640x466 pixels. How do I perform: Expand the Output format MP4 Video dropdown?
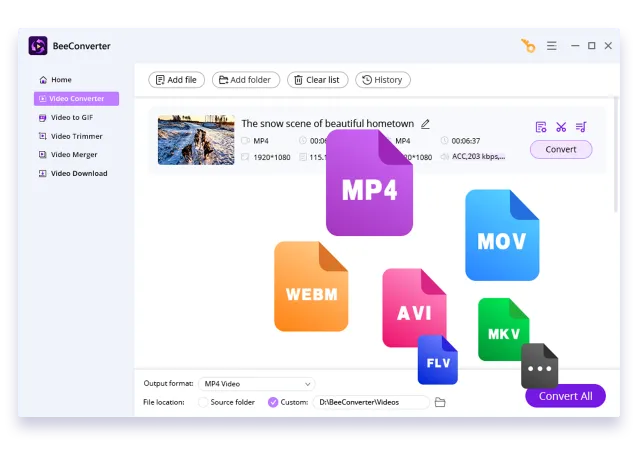tap(257, 384)
